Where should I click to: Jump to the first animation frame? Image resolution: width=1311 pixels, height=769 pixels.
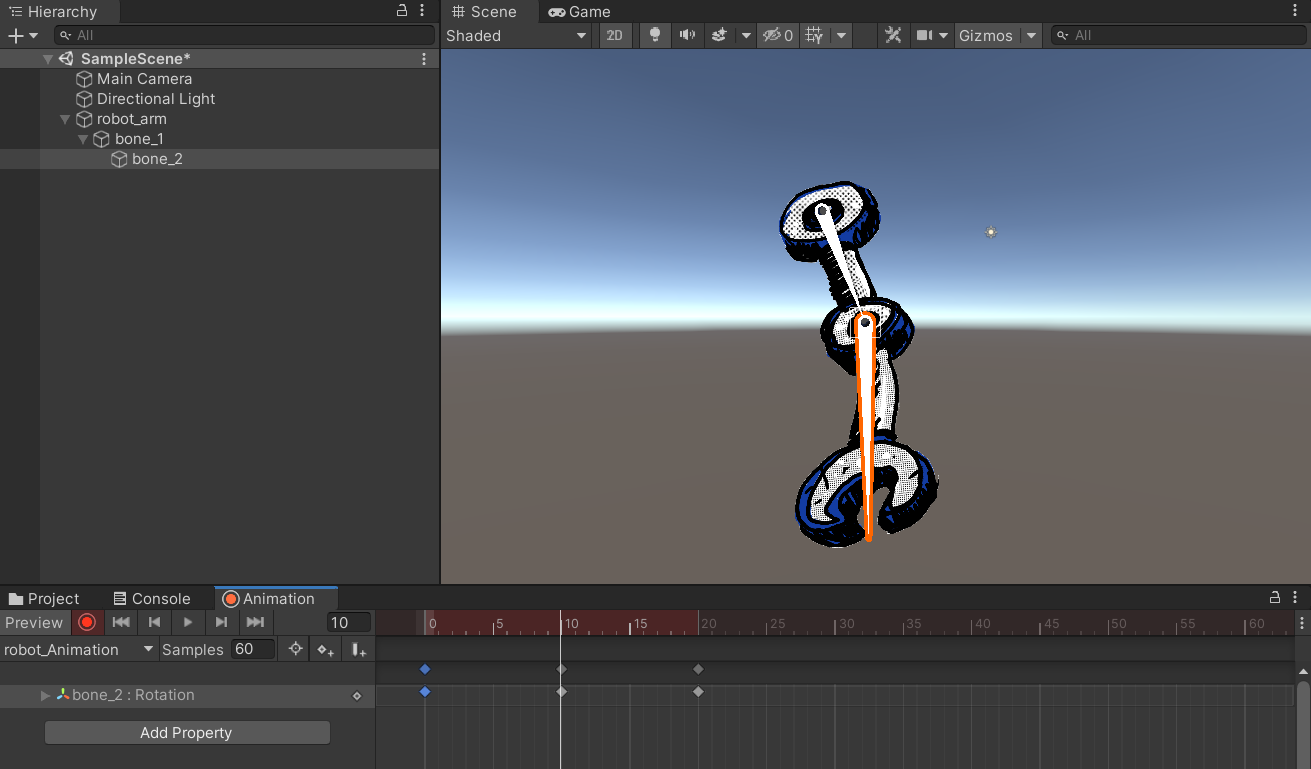[x=121, y=623]
